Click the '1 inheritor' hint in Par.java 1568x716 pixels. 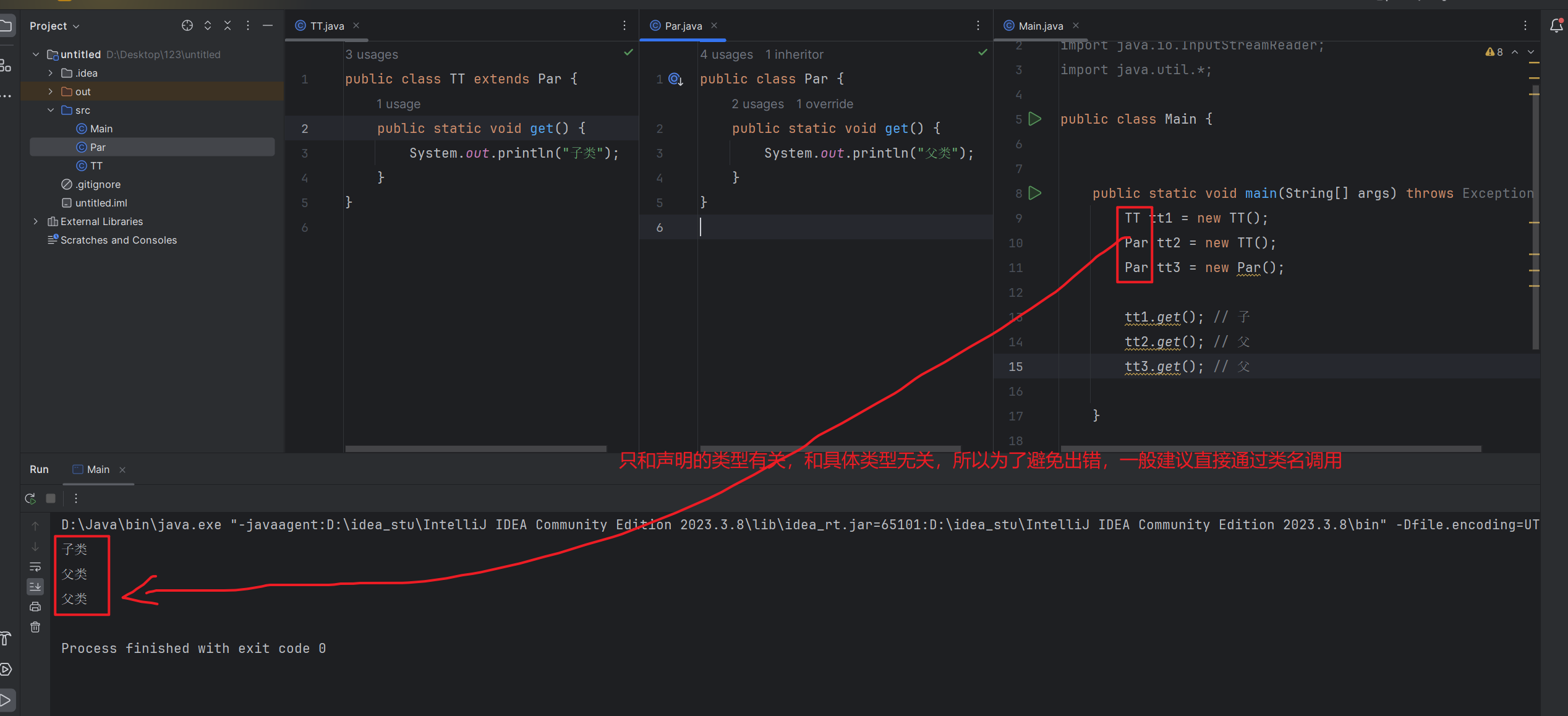click(794, 54)
